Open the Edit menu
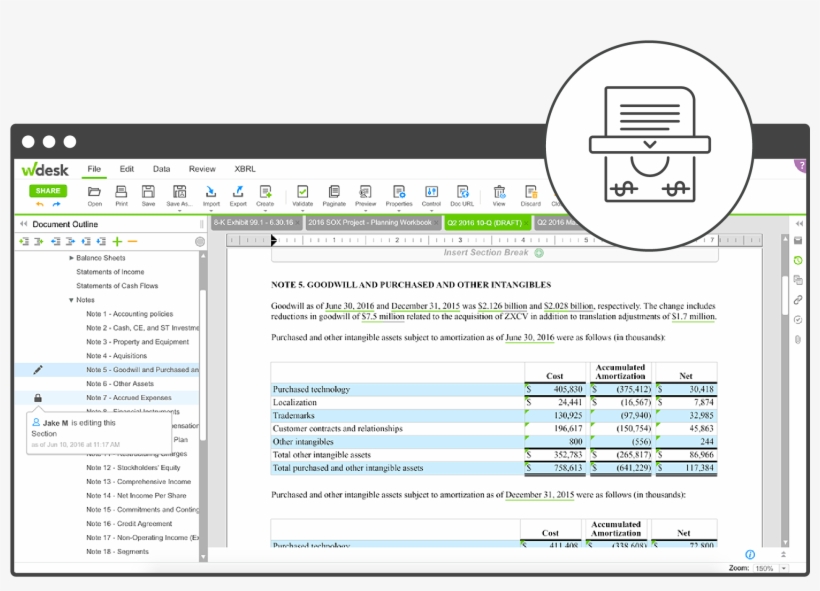820x591 pixels. (127, 169)
